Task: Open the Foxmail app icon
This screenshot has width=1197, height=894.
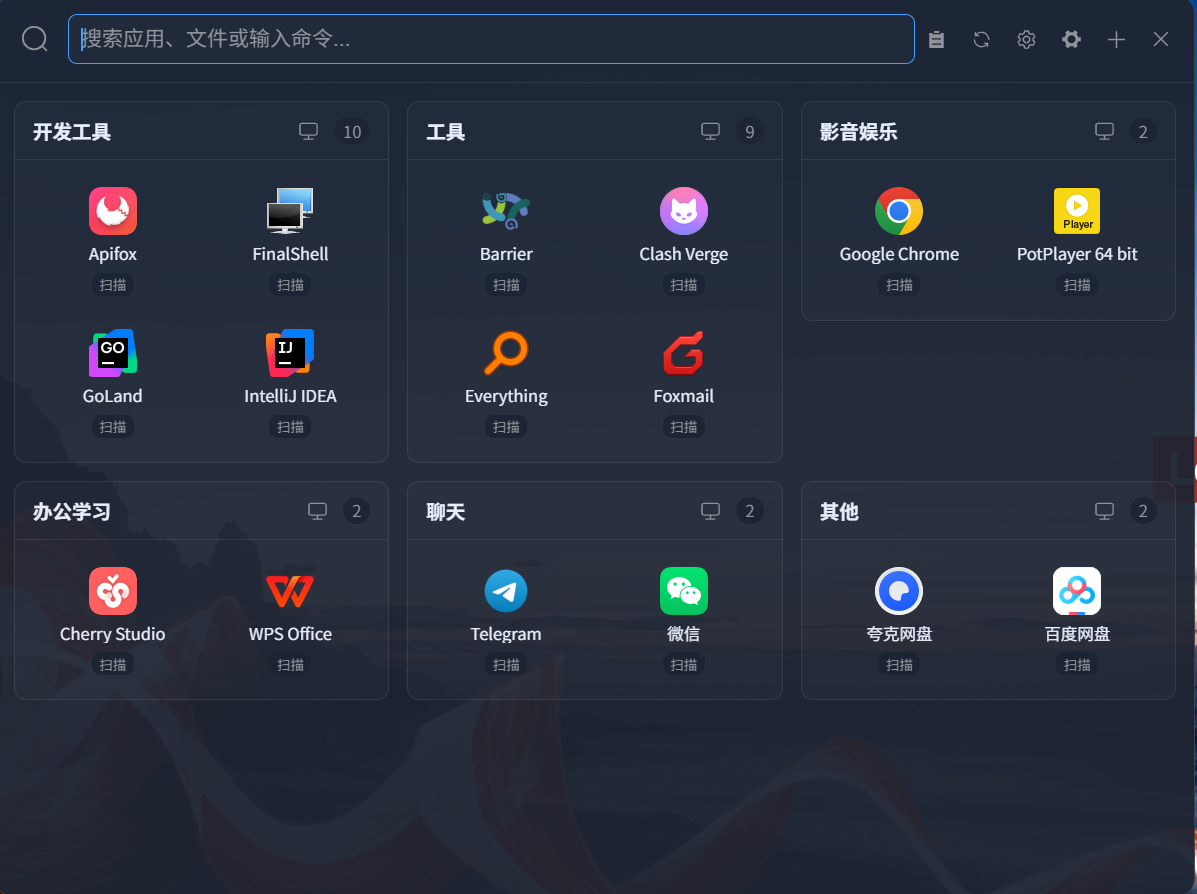Action: pyautogui.click(x=684, y=353)
